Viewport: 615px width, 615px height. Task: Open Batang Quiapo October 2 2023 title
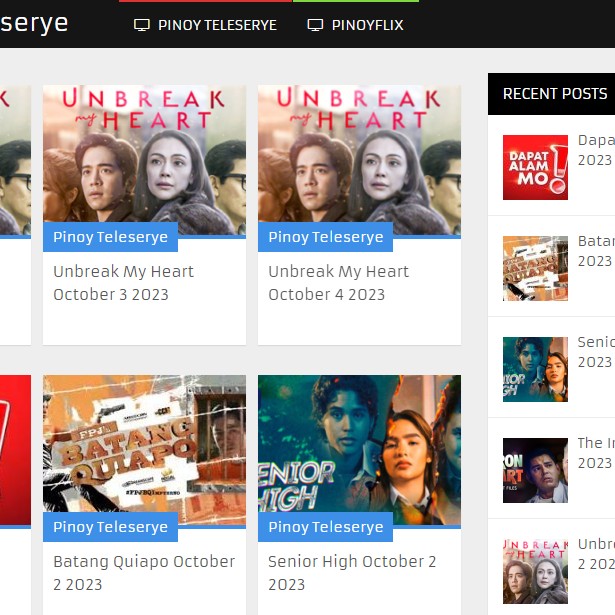pos(144,573)
